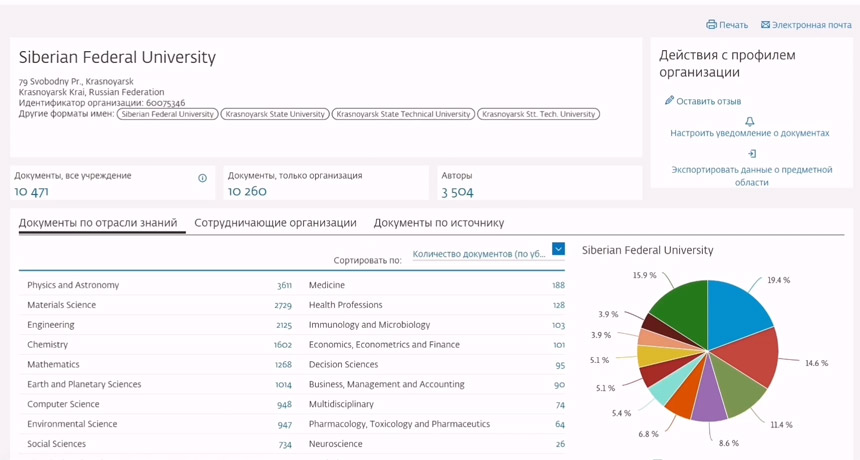Click the bell icon for document alerts
Image resolution: width=860 pixels, height=460 pixels.
(750, 121)
